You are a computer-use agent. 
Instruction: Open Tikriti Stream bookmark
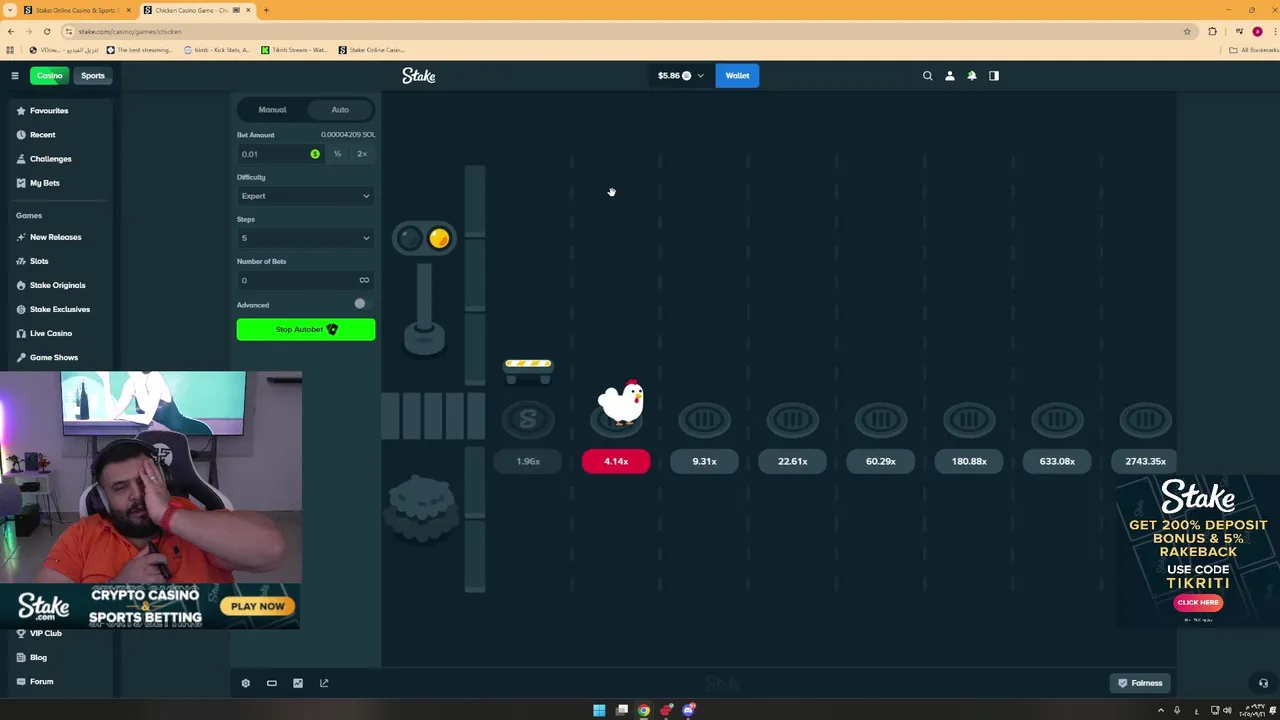294,50
